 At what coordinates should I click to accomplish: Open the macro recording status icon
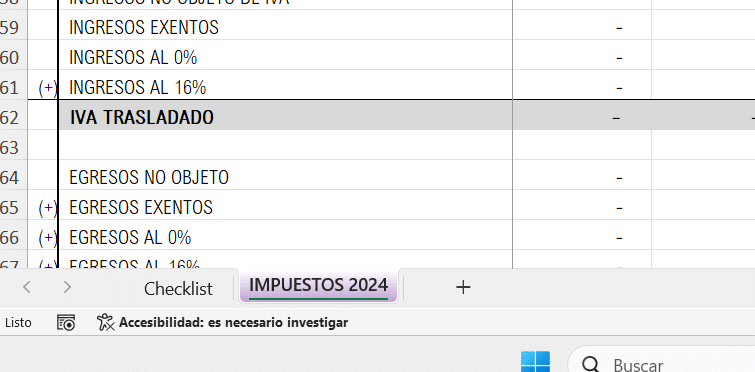pos(66,322)
